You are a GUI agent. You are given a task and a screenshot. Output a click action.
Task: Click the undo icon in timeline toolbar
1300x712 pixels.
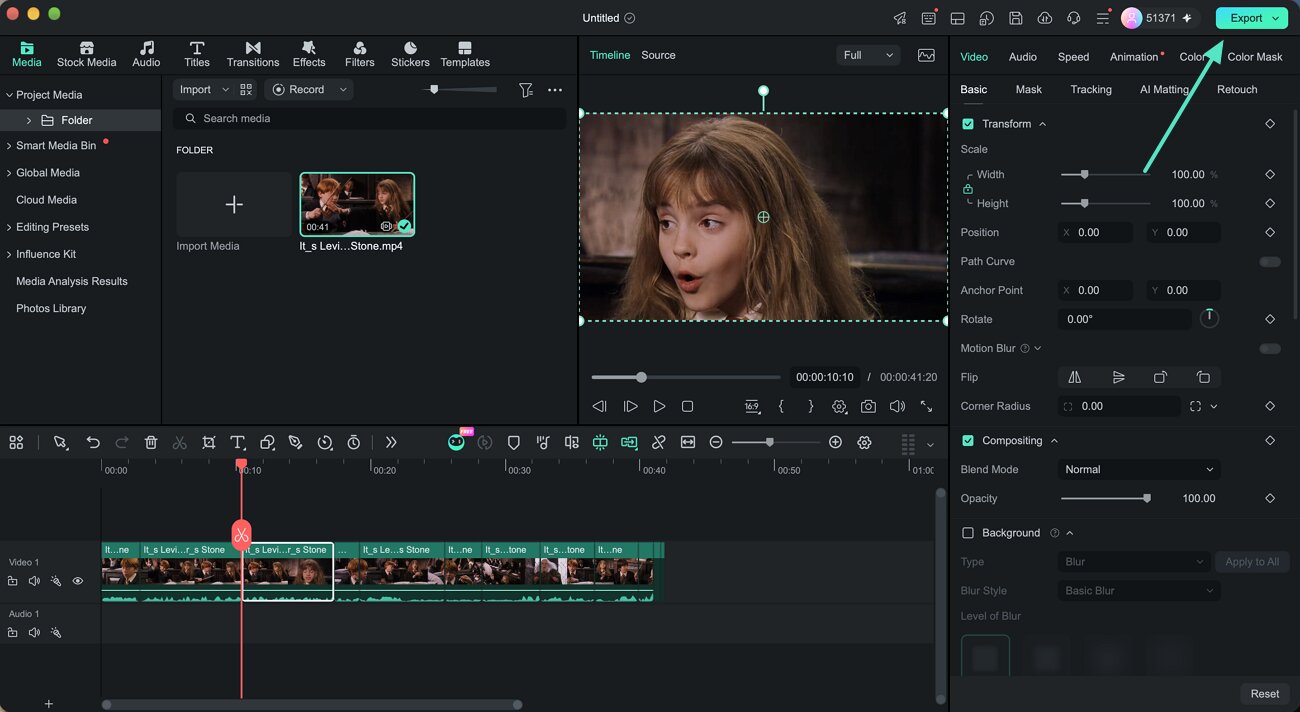pyautogui.click(x=93, y=442)
